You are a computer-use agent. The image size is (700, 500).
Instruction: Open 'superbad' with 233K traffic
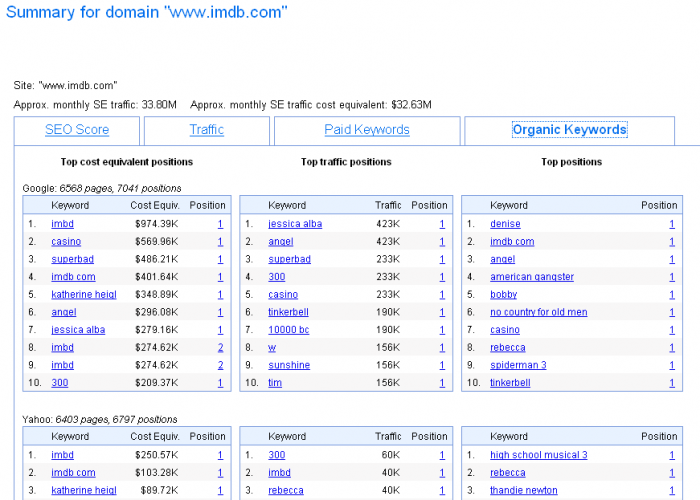coord(289,259)
